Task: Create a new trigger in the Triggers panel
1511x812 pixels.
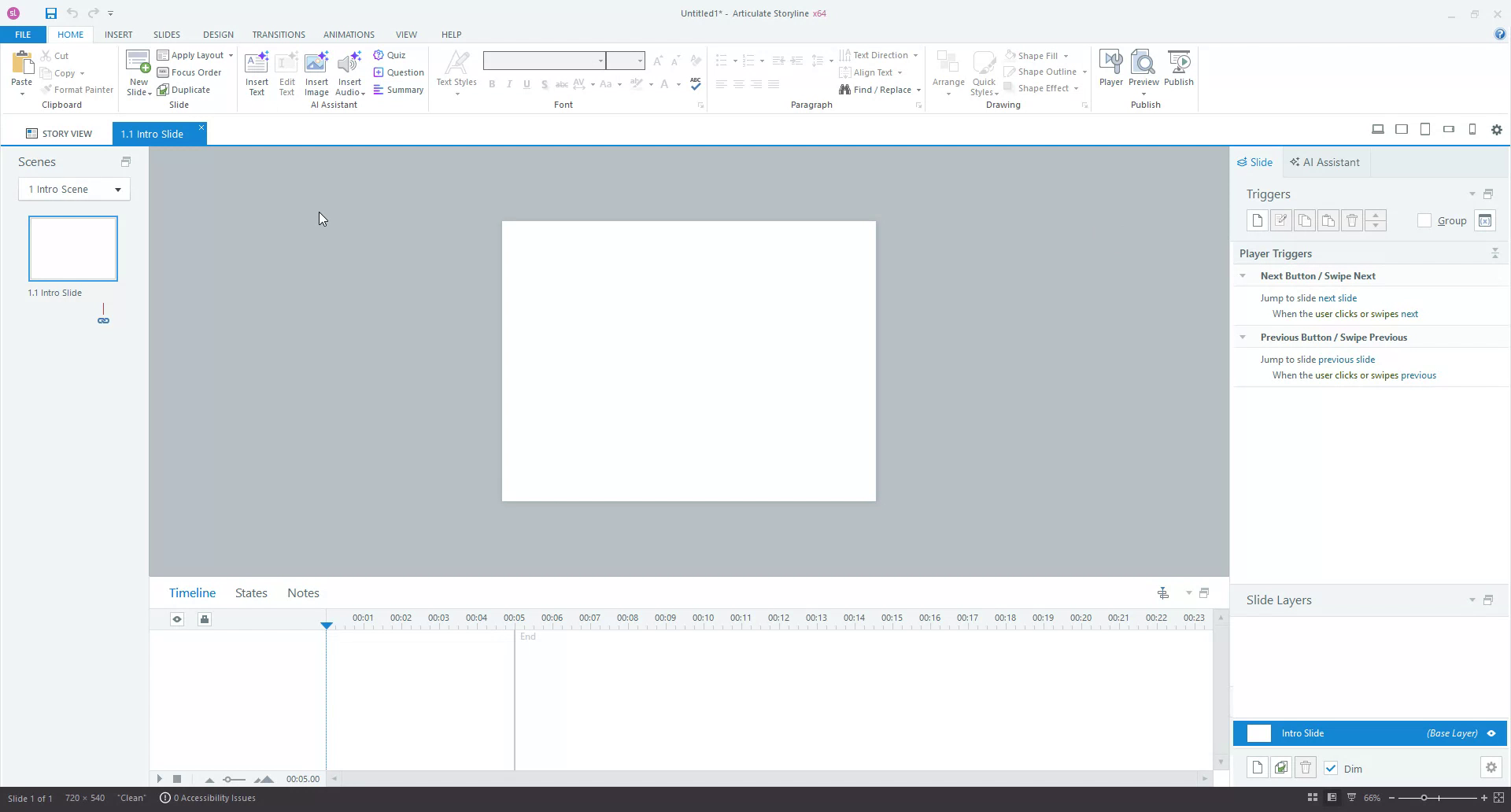Action: pyautogui.click(x=1257, y=220)
